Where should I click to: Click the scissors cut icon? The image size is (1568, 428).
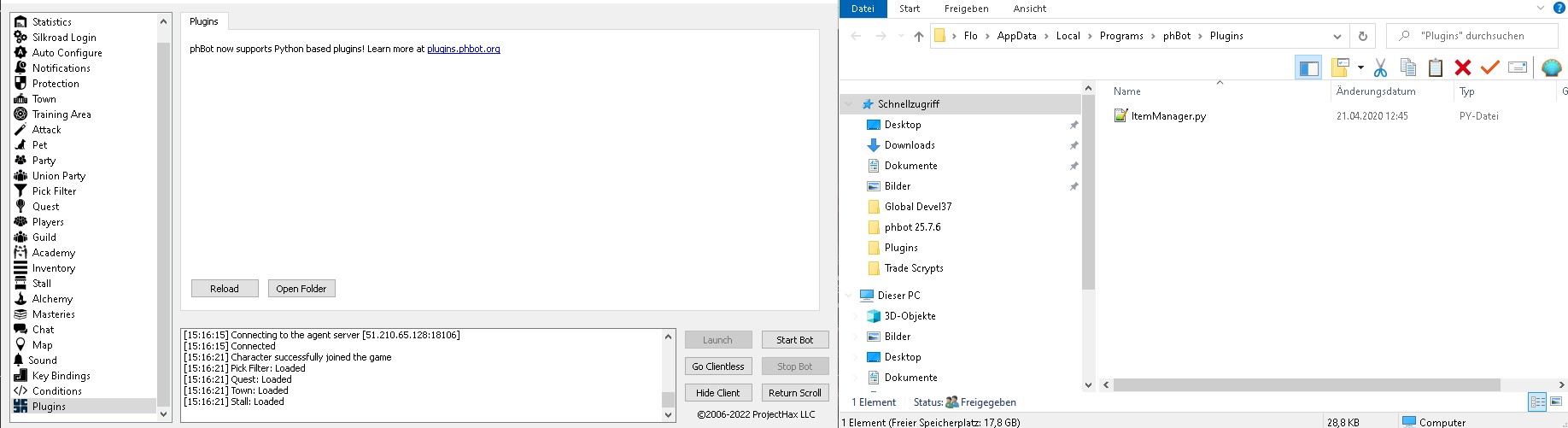pos(1380,67)
